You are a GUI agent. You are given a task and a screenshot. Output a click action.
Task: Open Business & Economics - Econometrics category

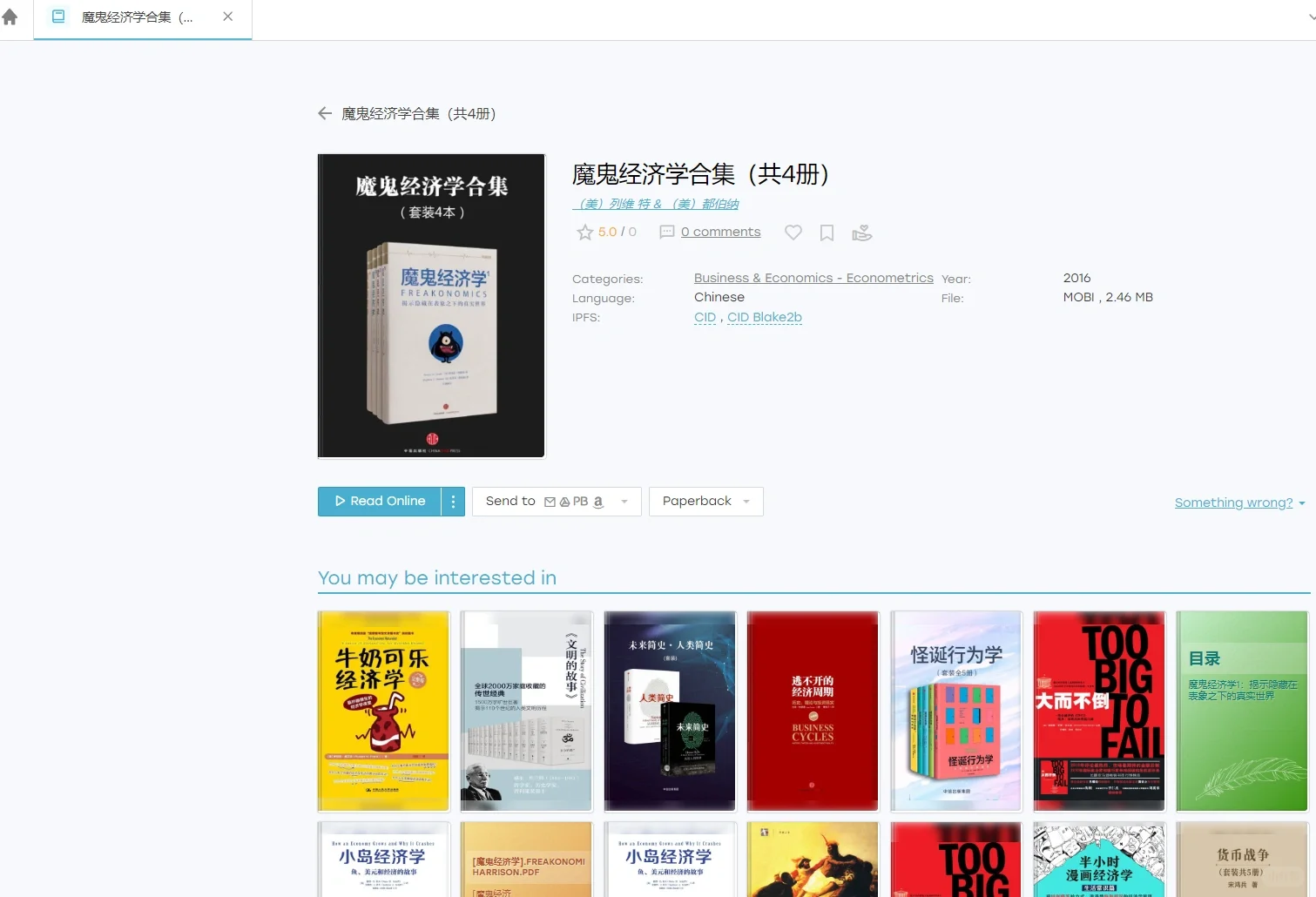(813, 278)
